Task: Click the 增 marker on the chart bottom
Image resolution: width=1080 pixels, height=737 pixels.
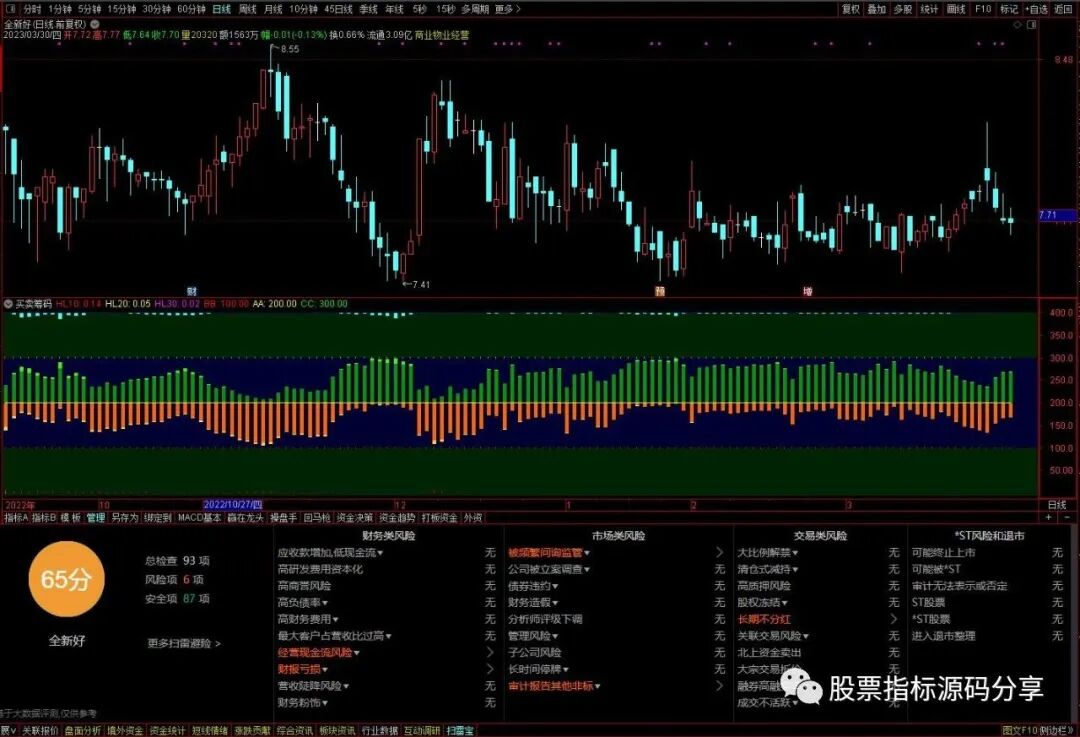Action: (x=807, y=291)
